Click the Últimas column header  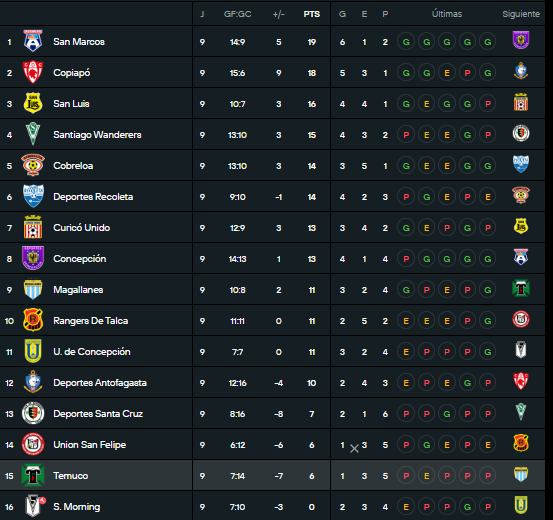pos(446,14)
